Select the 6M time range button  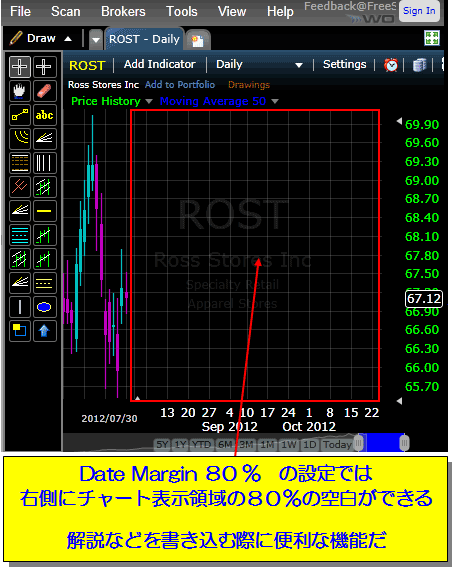pyautogui.click(x=225, y=445)
